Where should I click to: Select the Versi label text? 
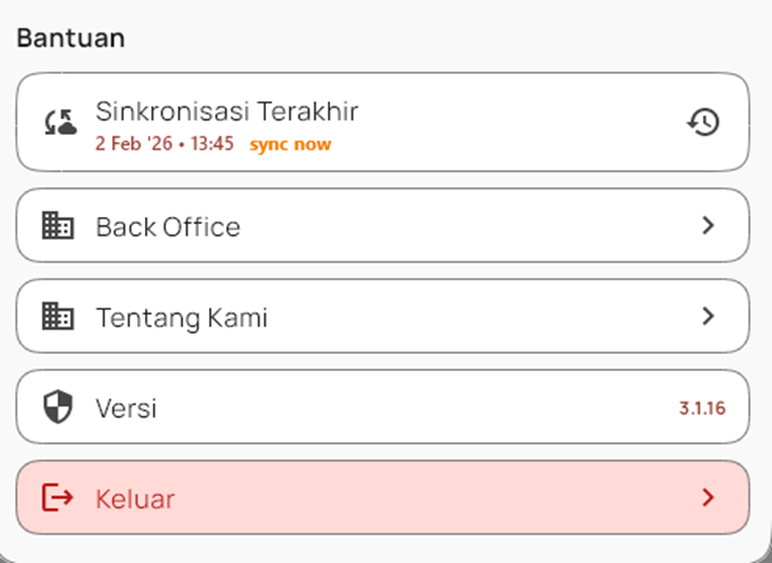(x=126, y=408)
